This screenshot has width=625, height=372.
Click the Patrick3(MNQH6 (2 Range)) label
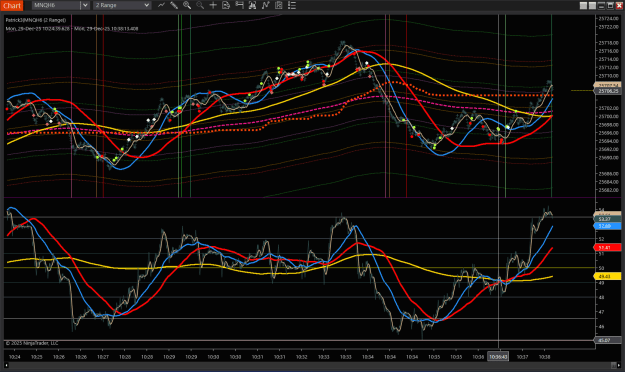36,20
